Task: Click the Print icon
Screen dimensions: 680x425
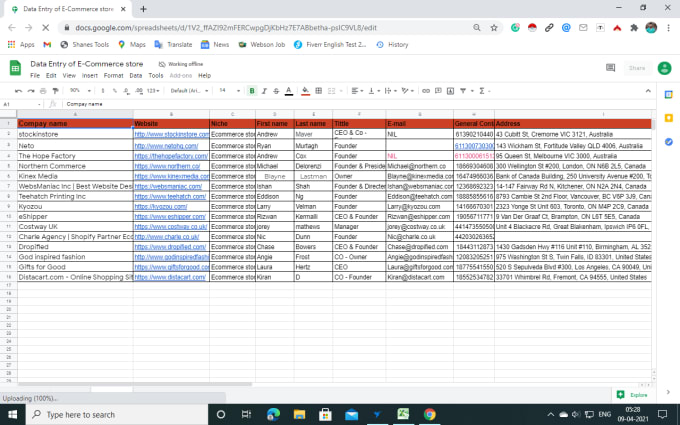Action: (43, 91)
